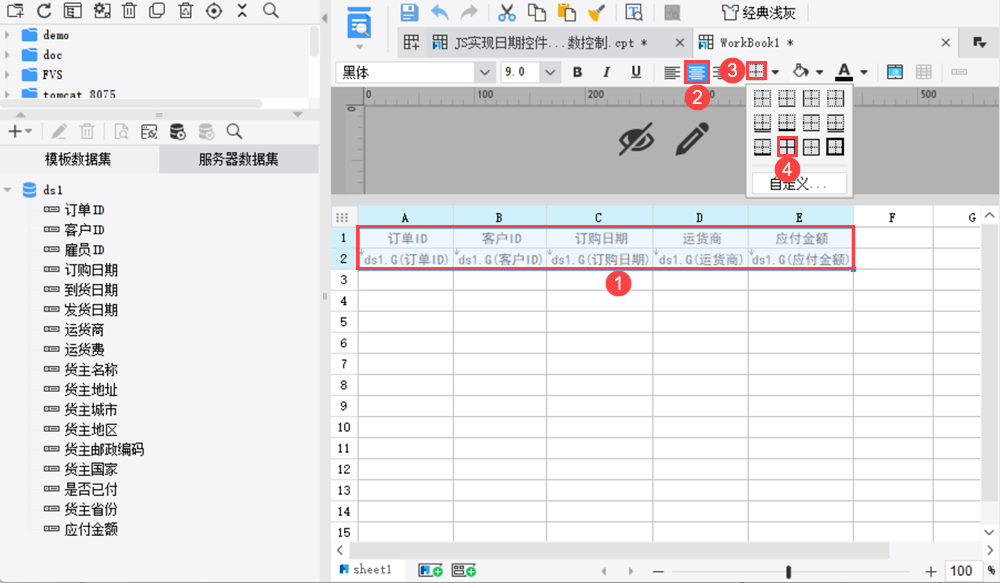Paste clipboard contents

pyautogui.click(x=566, y=12)
